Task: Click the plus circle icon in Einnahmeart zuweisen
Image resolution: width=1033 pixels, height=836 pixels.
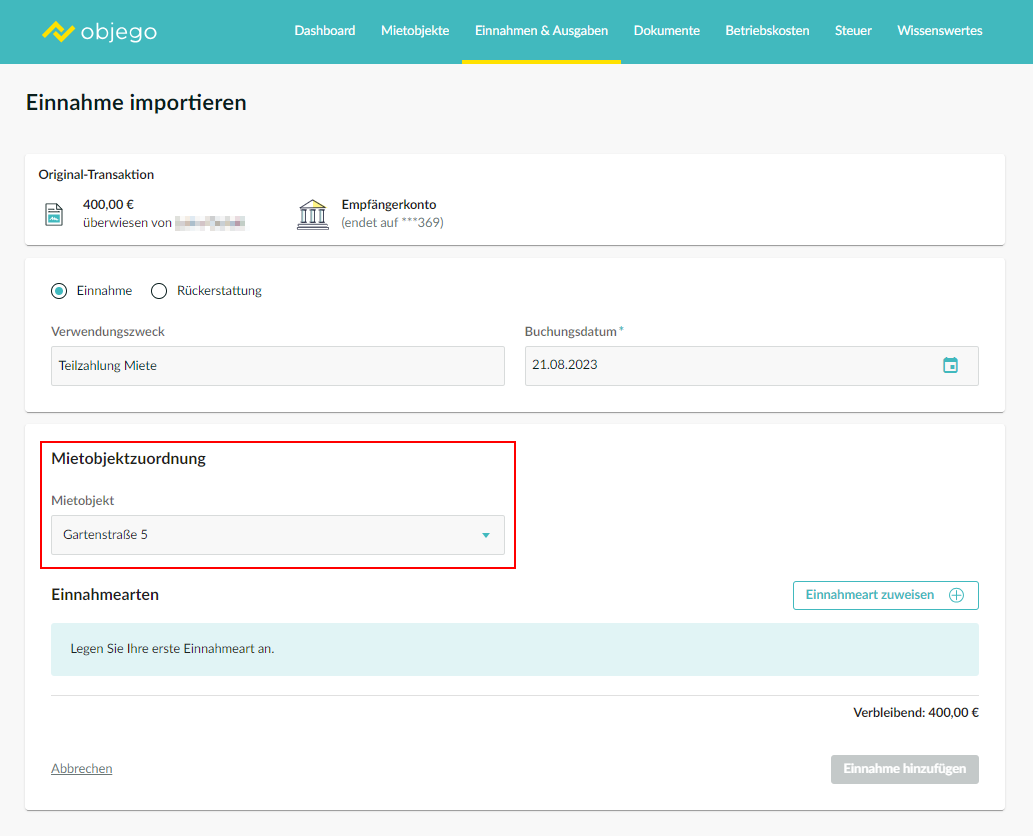Action: click(x=956, y=595)
